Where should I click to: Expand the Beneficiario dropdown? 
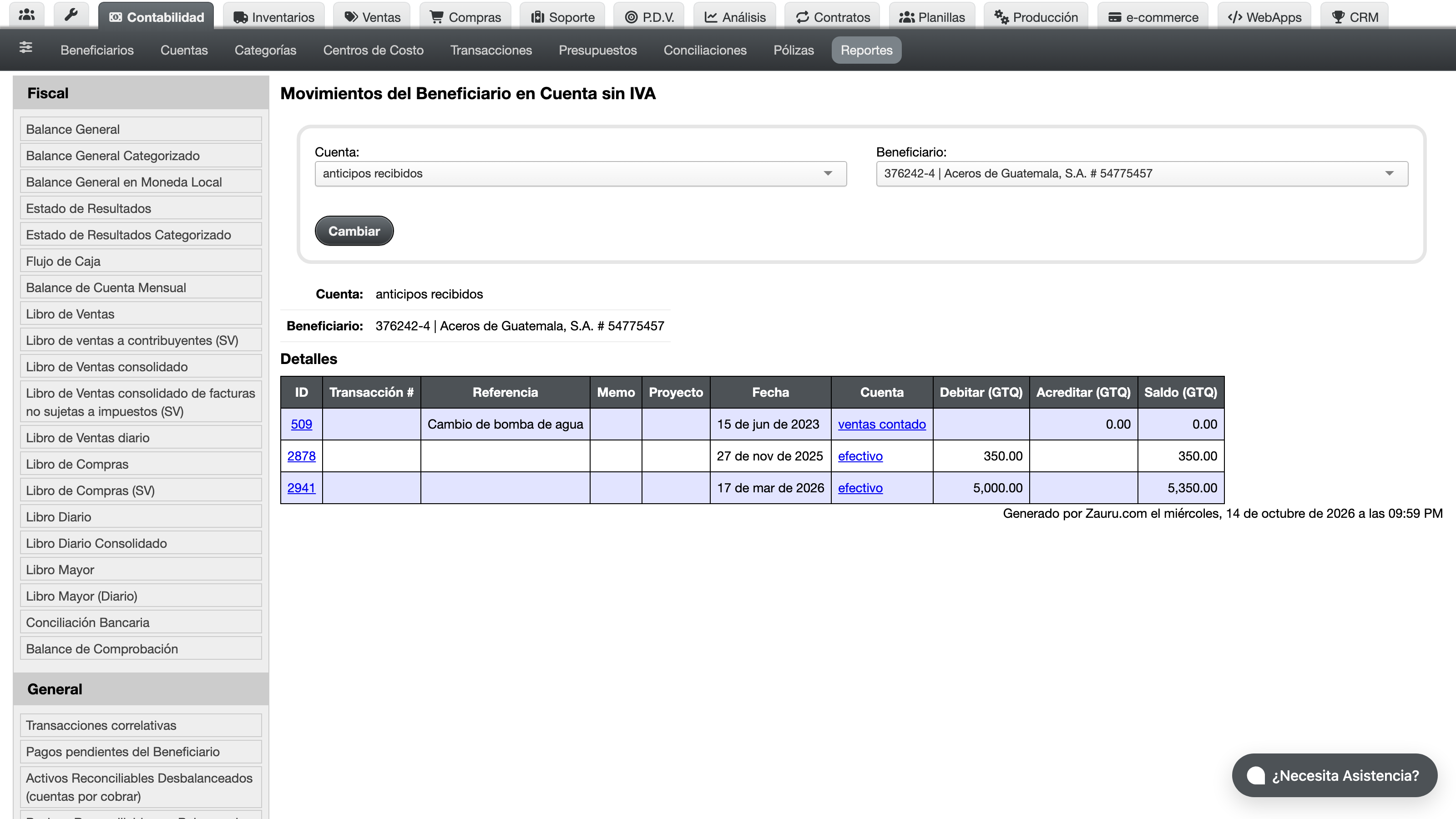click(x=1142, y=173)
